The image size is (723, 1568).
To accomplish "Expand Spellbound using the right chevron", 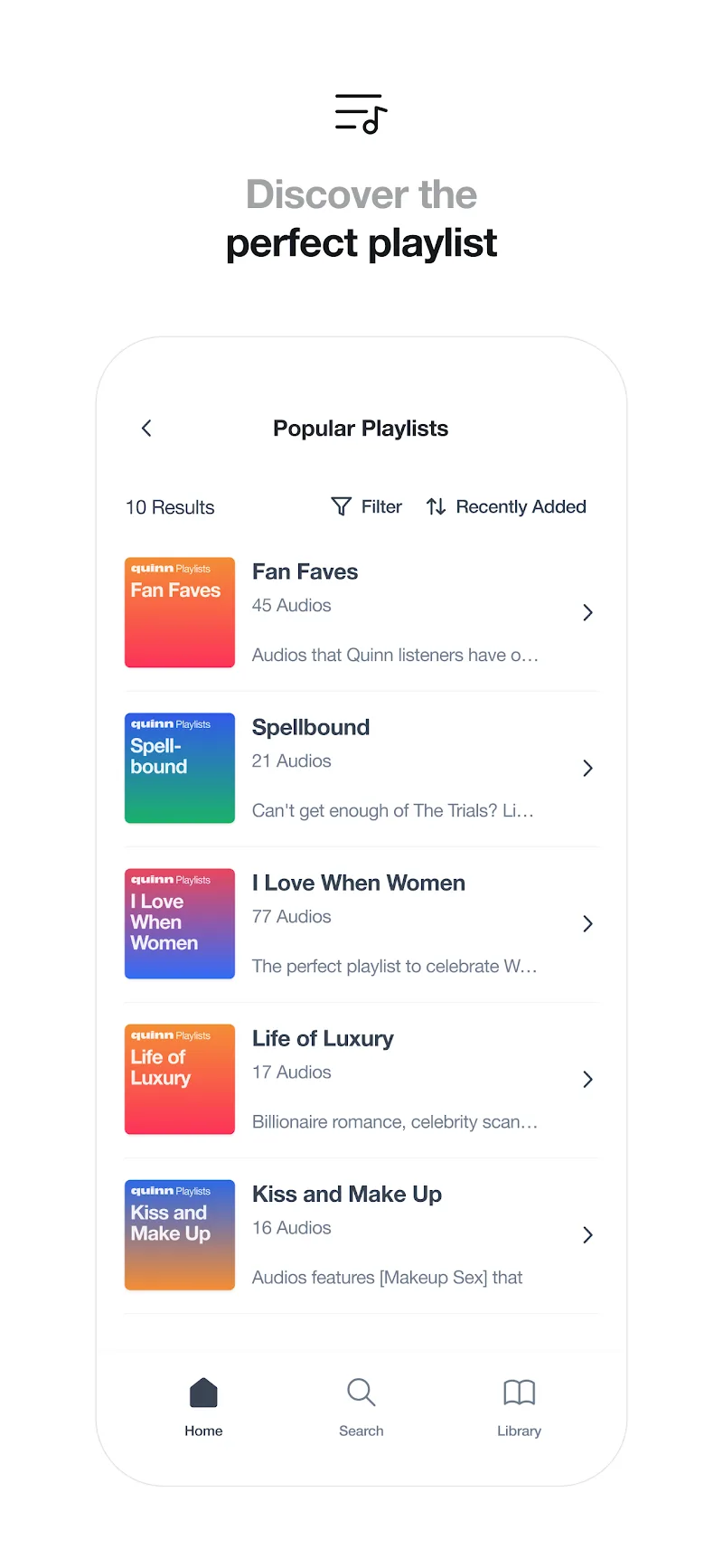I will pos(587,768).
